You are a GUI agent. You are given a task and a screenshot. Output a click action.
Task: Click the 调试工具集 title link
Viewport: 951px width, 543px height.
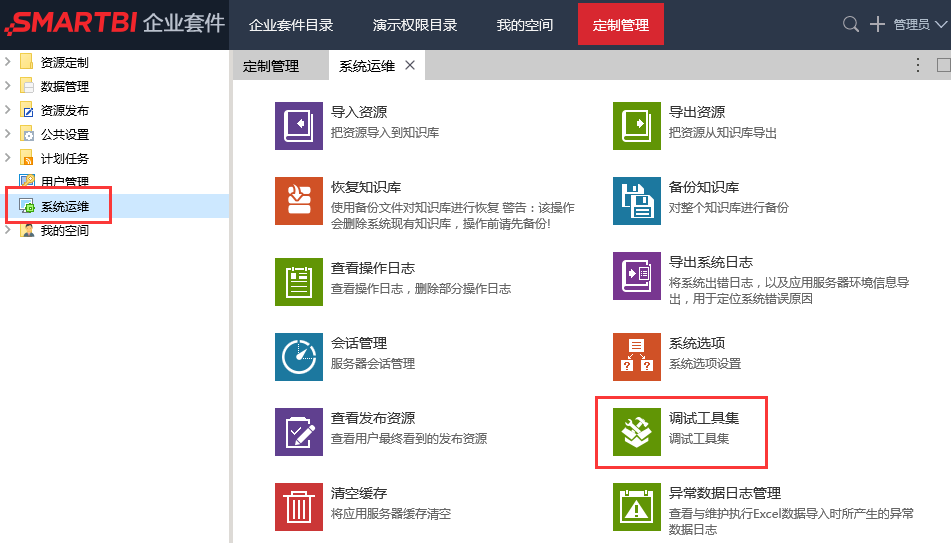tap(704, 418)
